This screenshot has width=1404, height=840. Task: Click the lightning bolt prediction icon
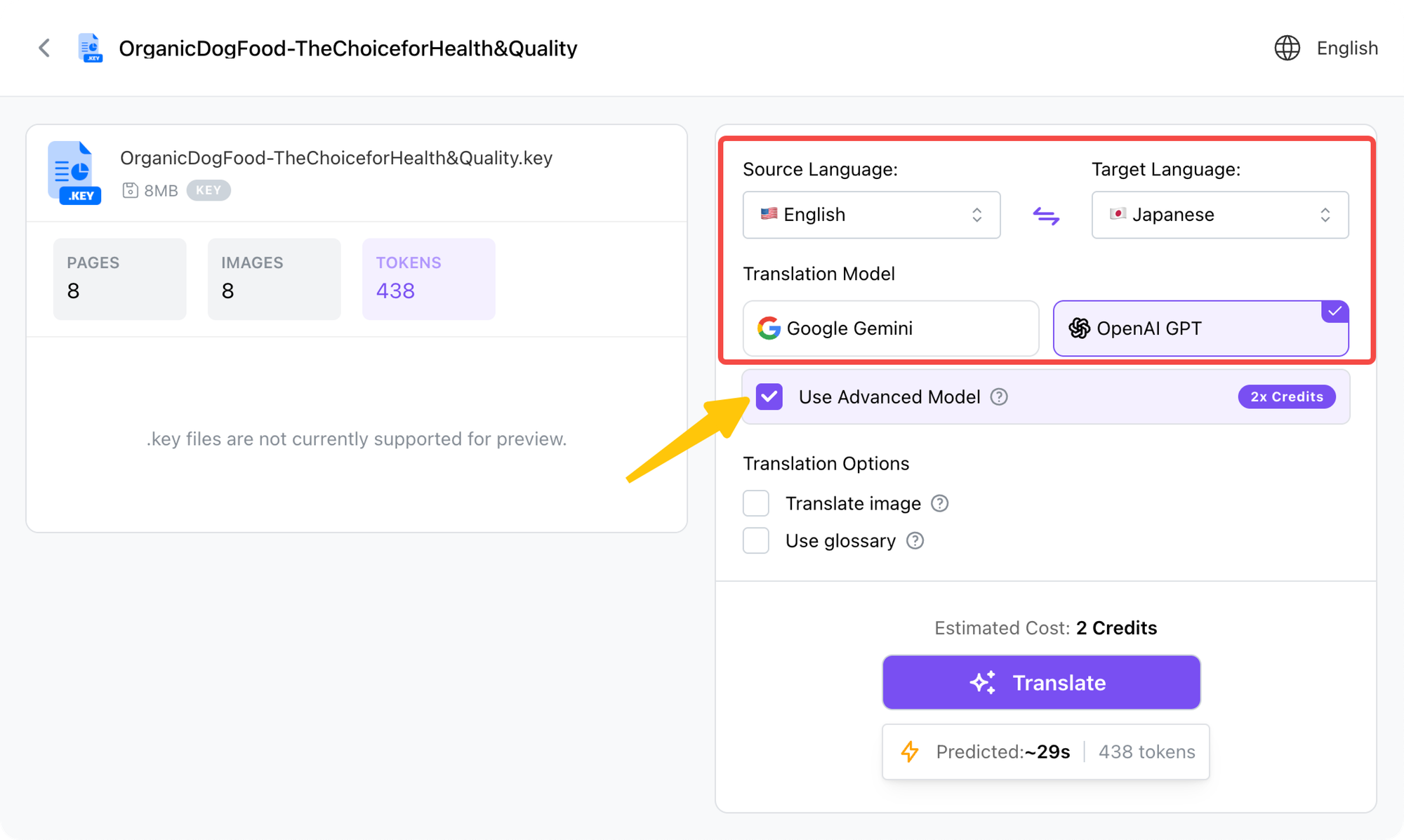click(910, 752)
